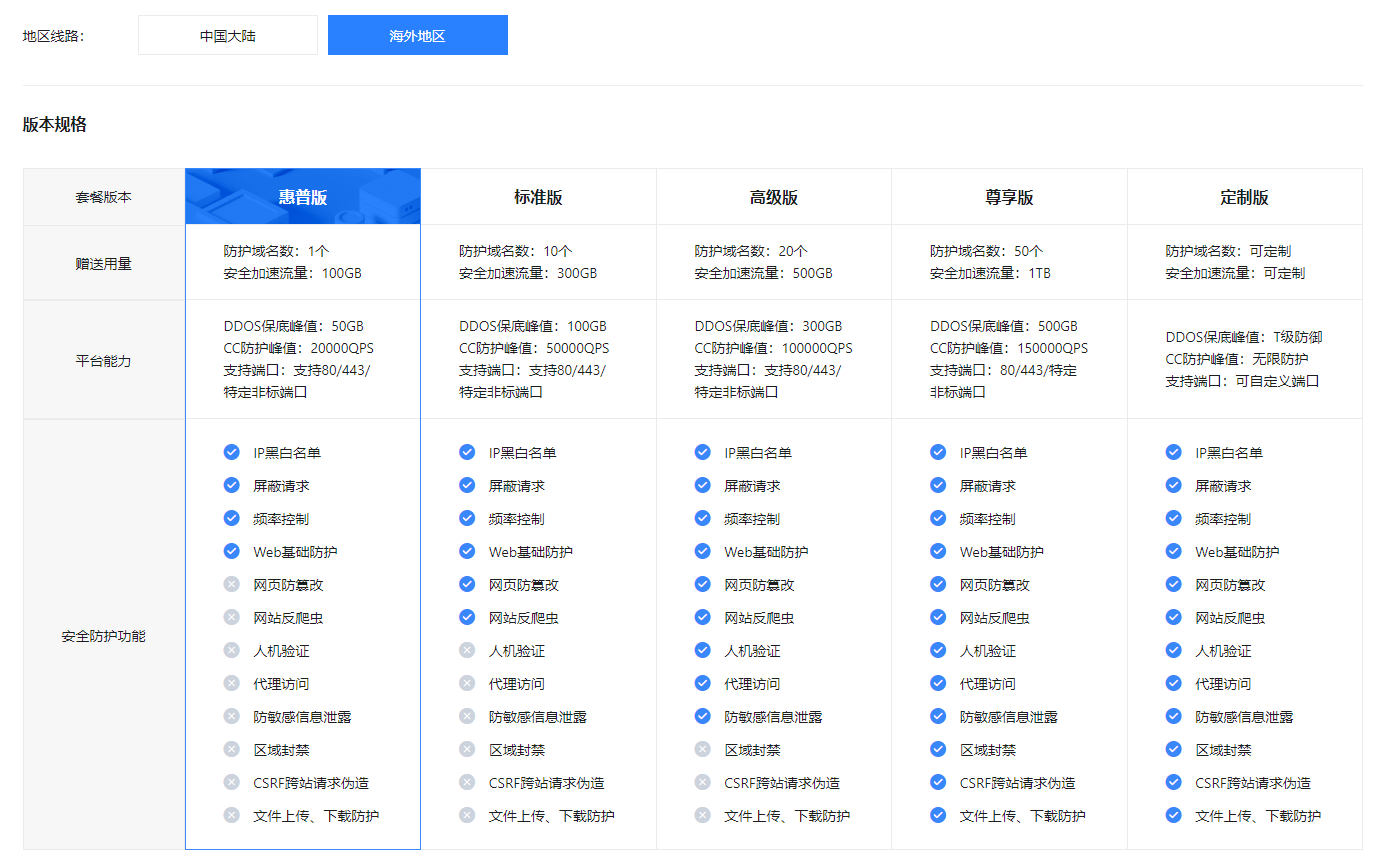This screenshot has width=1384, height=863.
Task: Click the 安全防护功能 row label
Action: pos(103,635)
